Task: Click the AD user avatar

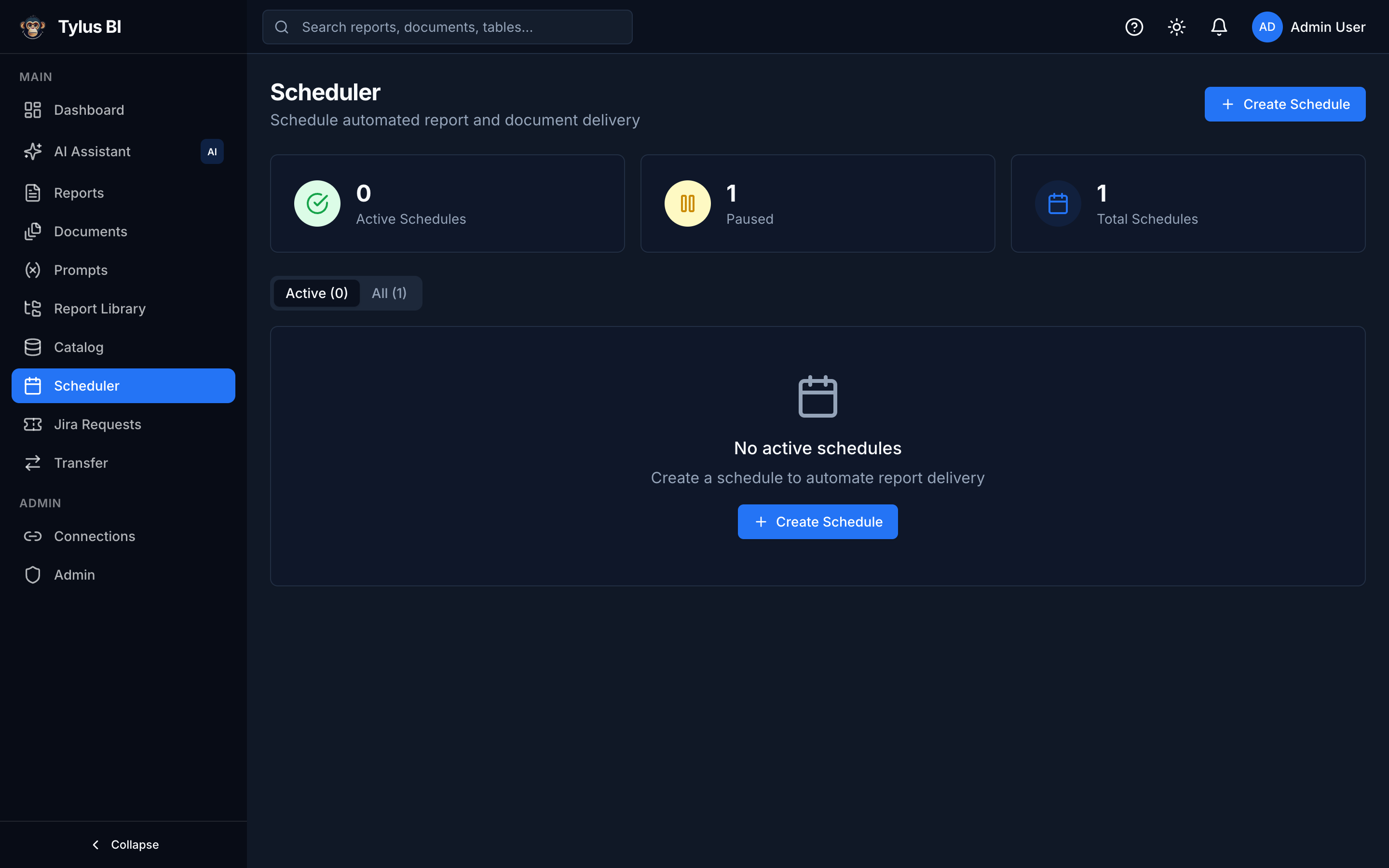Action: coord(1267,27)
